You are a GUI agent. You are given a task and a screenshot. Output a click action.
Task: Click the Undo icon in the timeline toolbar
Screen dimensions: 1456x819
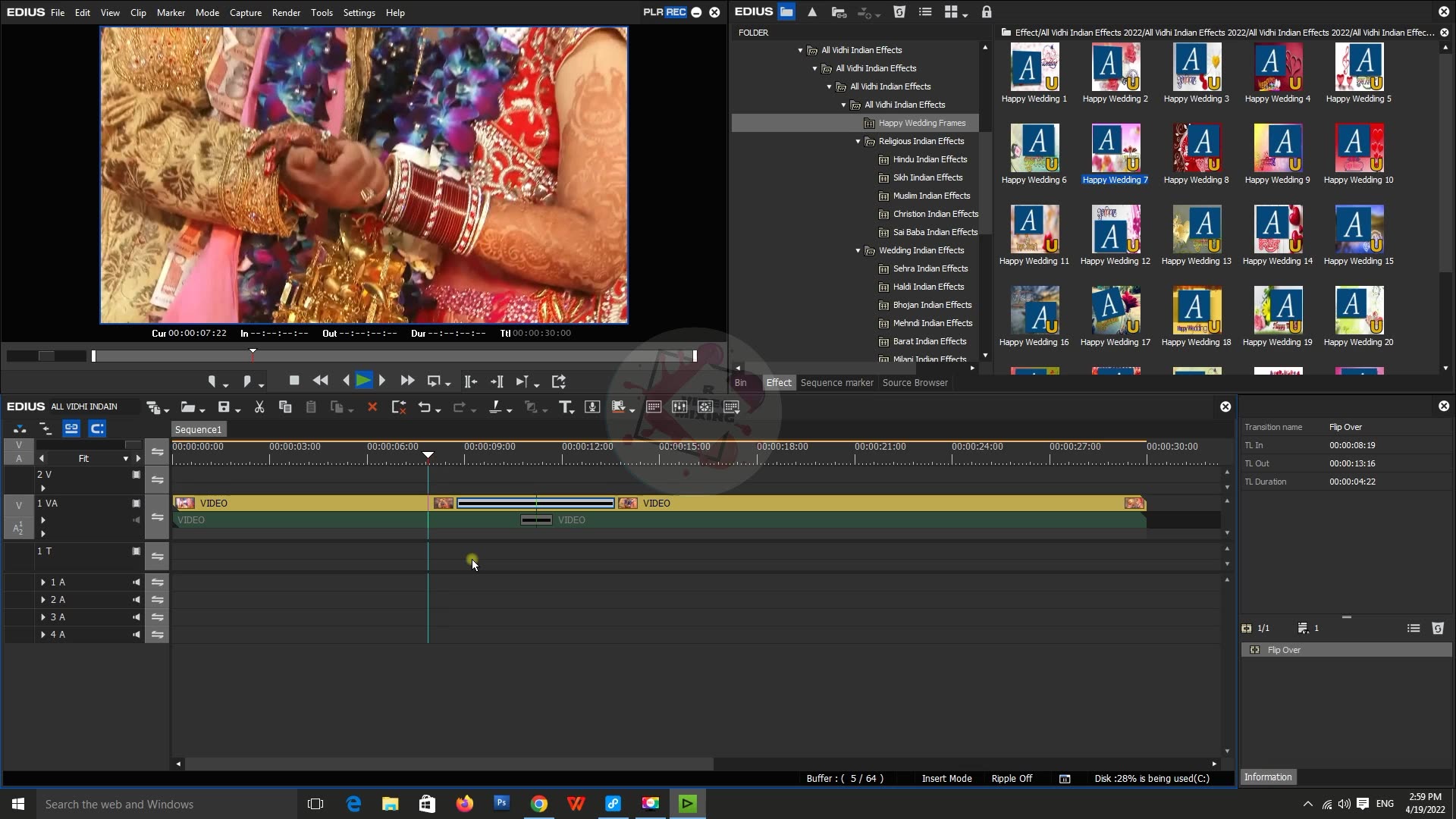point(425,407)
